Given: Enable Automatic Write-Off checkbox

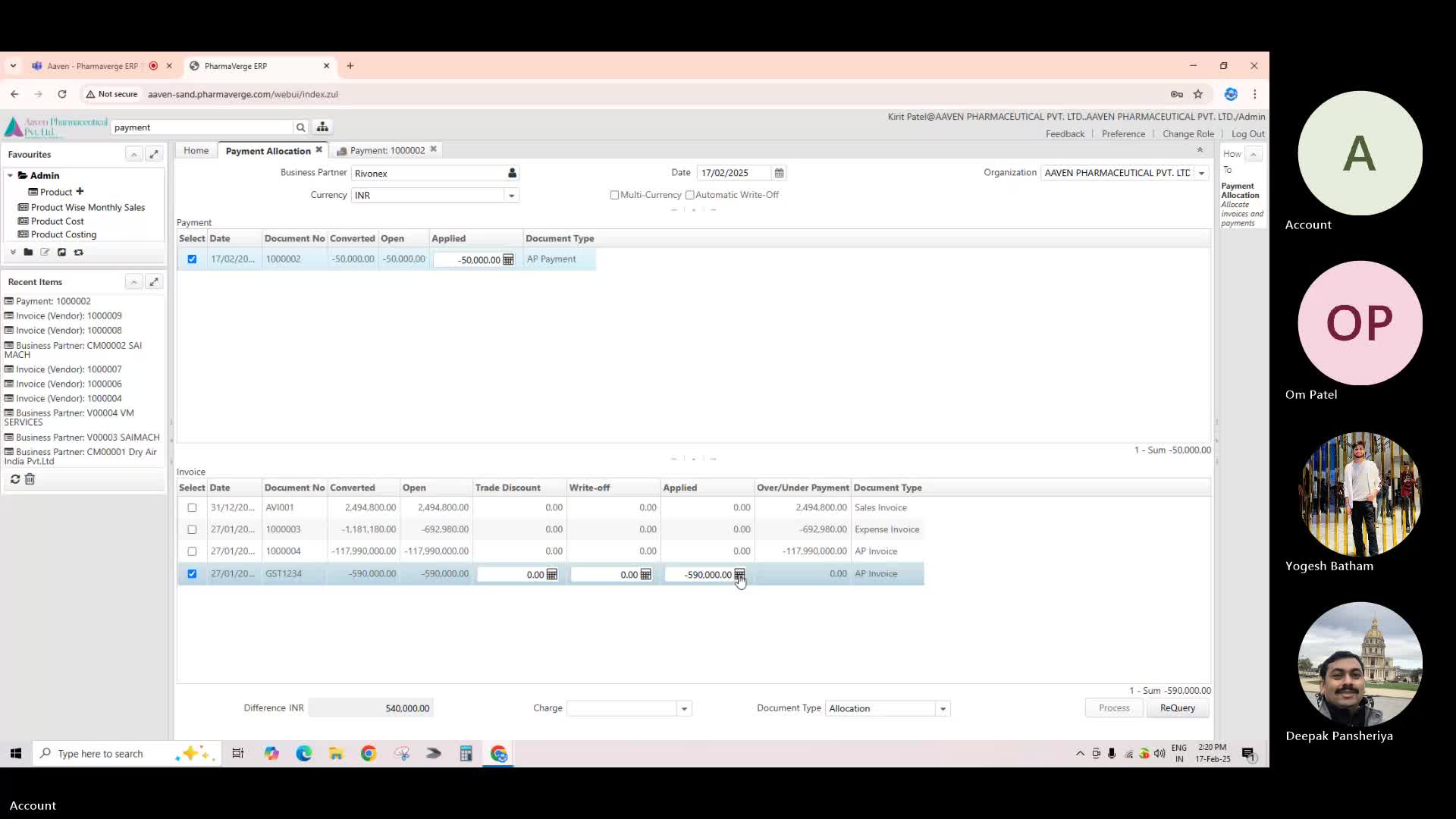Looking at the screenshot, I should coord(690,195).
